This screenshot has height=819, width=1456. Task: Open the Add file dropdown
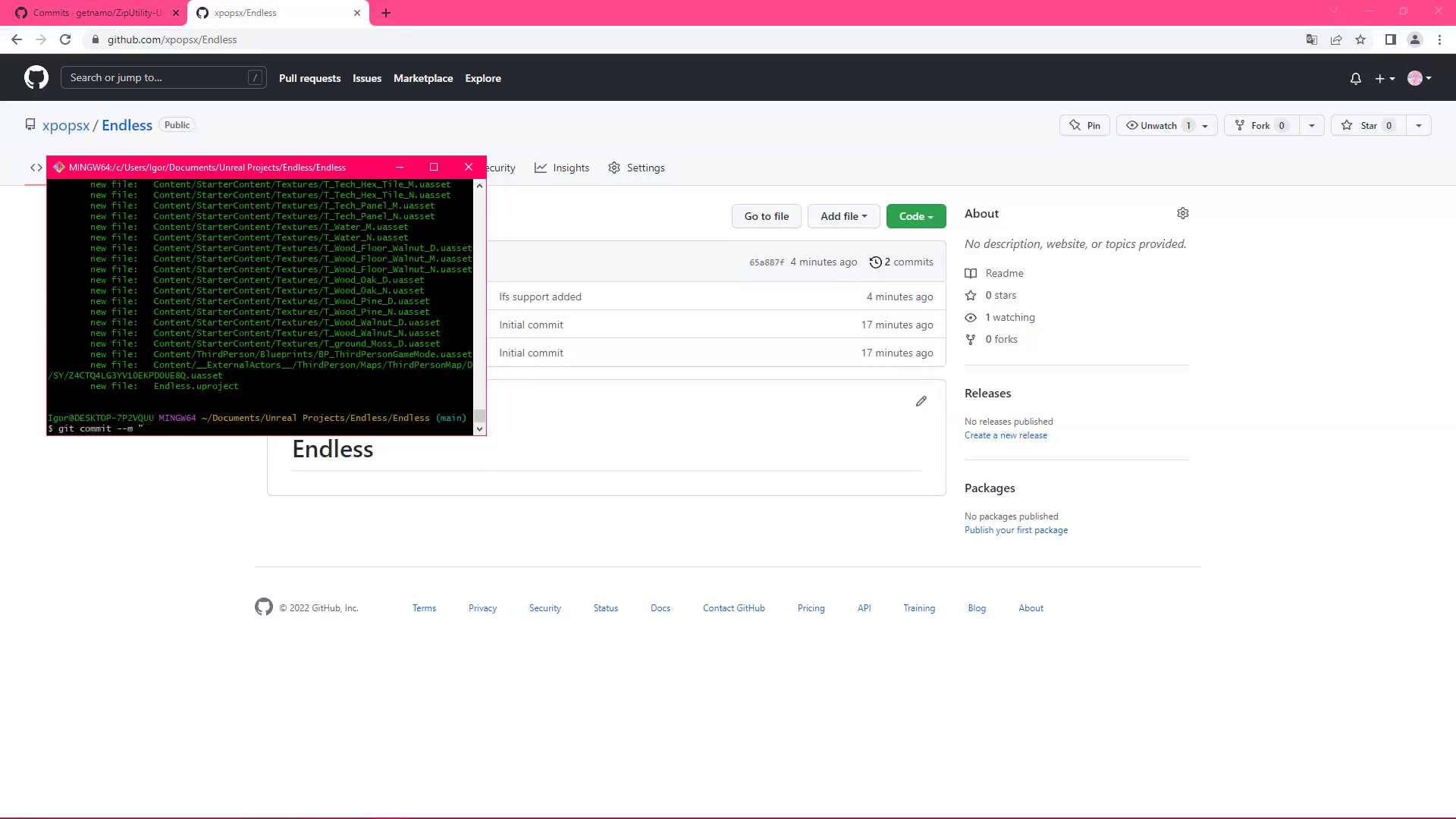click(x=843, y=216)
